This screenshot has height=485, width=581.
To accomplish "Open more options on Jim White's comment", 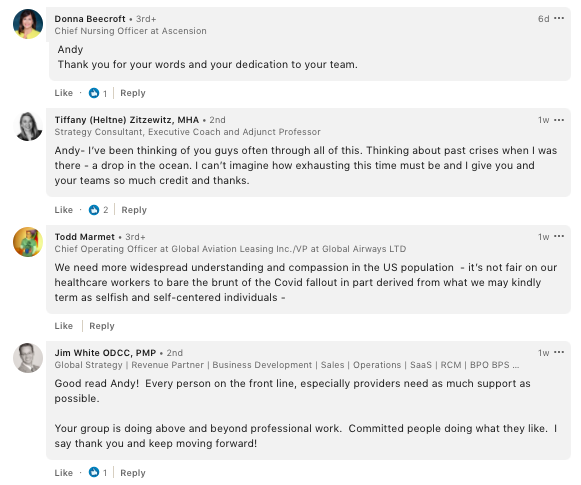I will (x=559, y=352).
